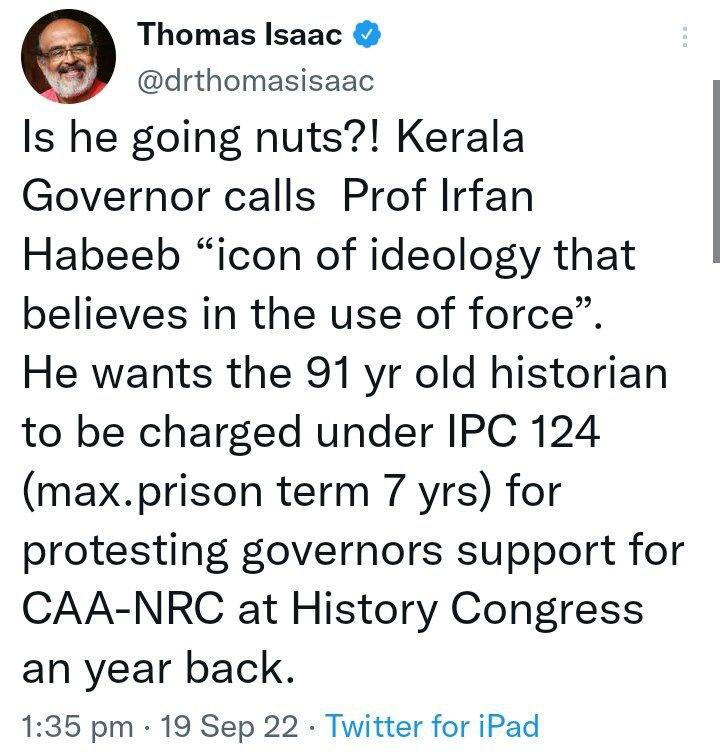
Task: Click the Thomas Isaac display name
Action: point(240,37)
